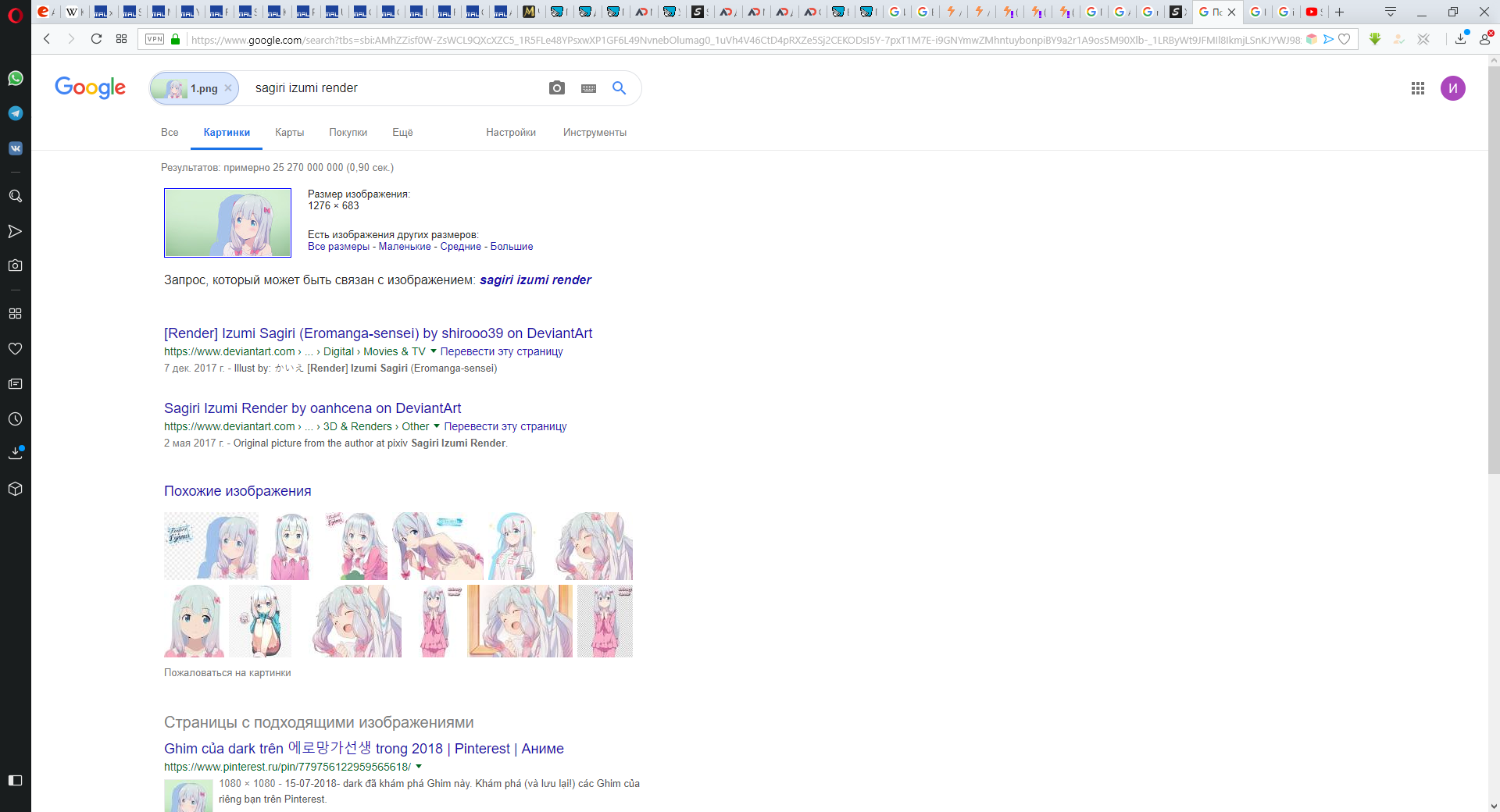This screenshot has height=812, width=1500.
Task: Open the shirooo39 DeviantArt render result
Action: coord(378,333)
